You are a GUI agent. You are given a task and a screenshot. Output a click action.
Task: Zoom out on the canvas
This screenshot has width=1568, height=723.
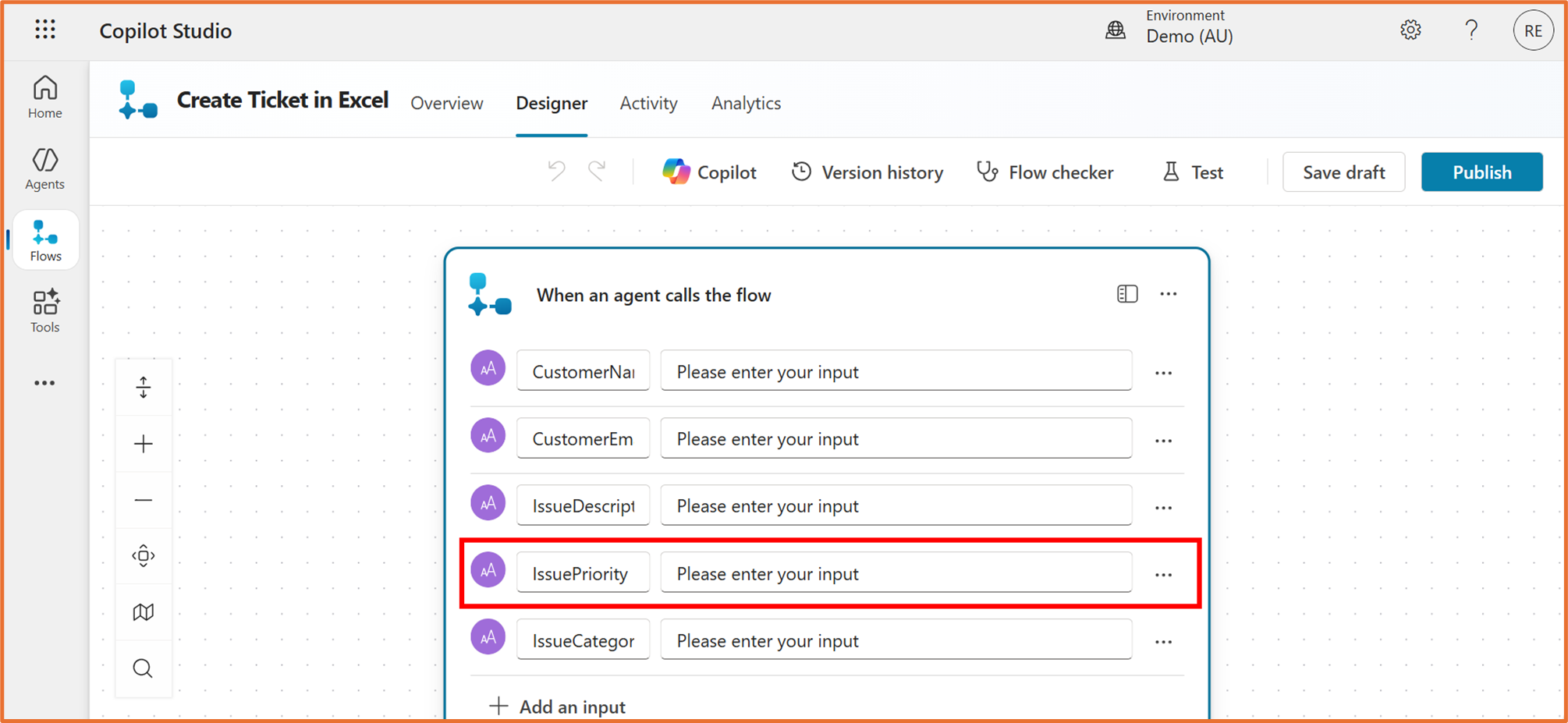(x=144, y=500)
